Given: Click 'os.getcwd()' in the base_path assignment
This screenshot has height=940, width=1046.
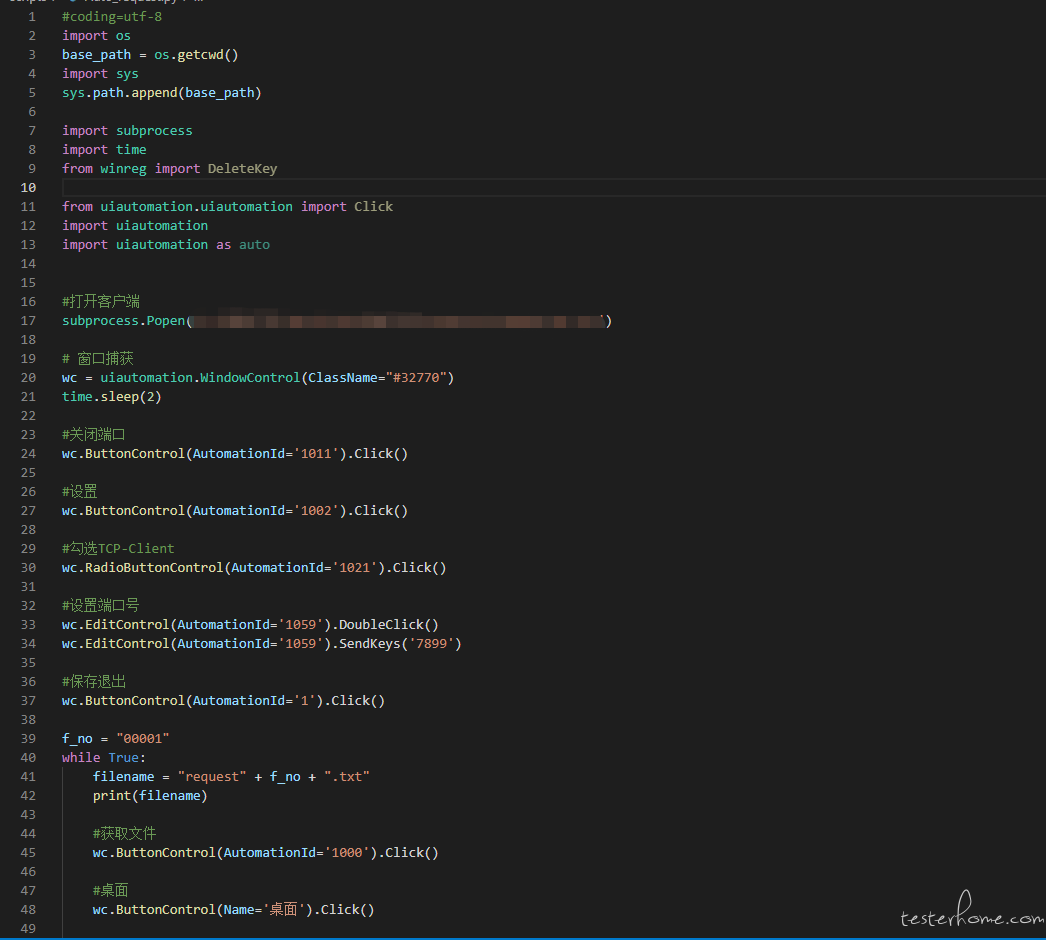Looking at the screenshot, I should click(x=196, y=55).
